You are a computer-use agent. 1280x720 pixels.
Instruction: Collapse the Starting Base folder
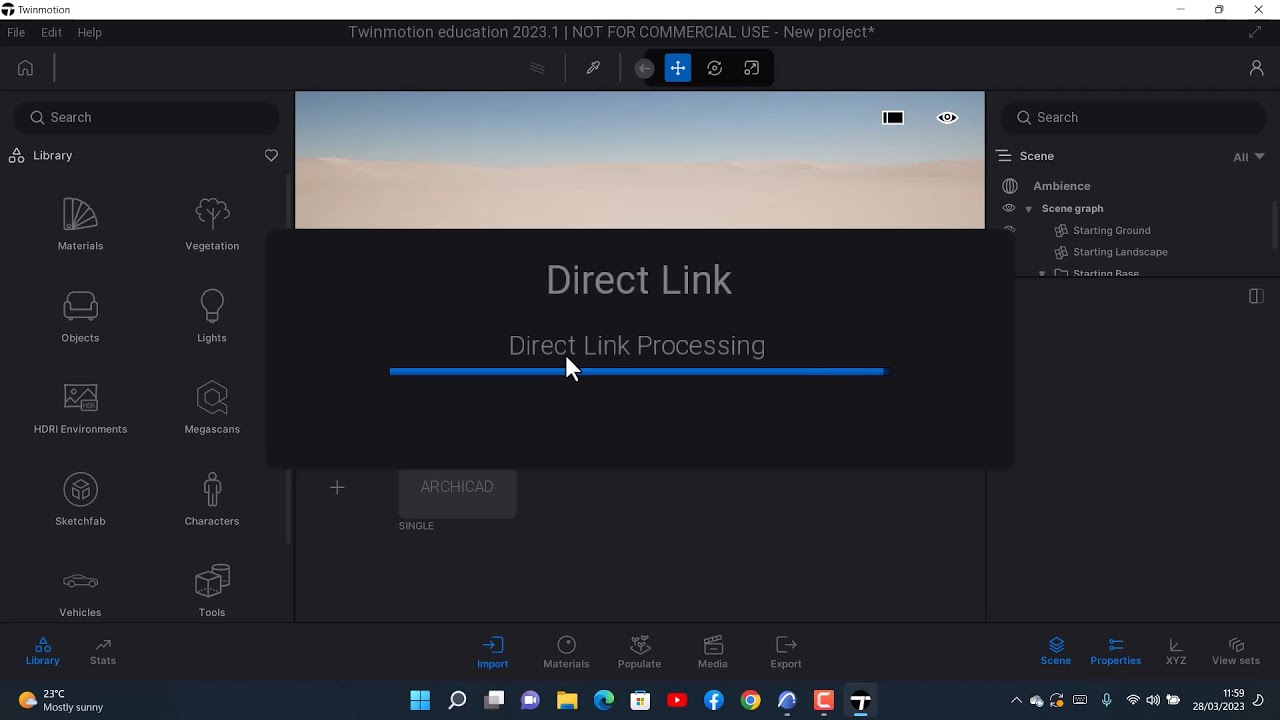pyautogui.click(x=1042, y=273)
